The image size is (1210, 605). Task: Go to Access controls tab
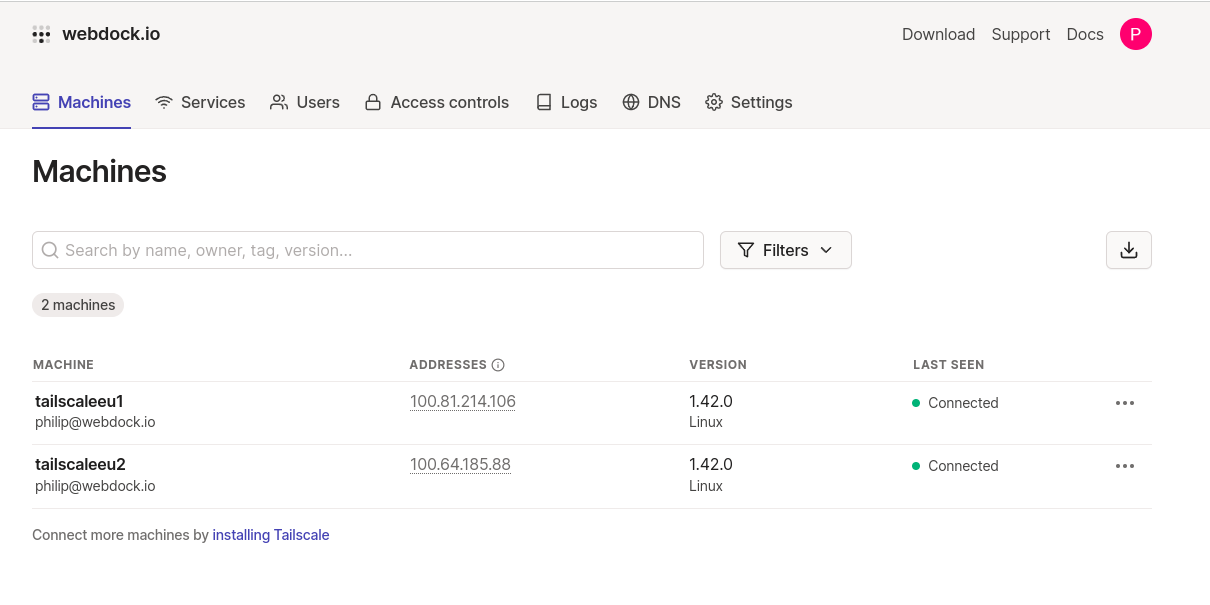pyautogui.click(x=437, y=102)
